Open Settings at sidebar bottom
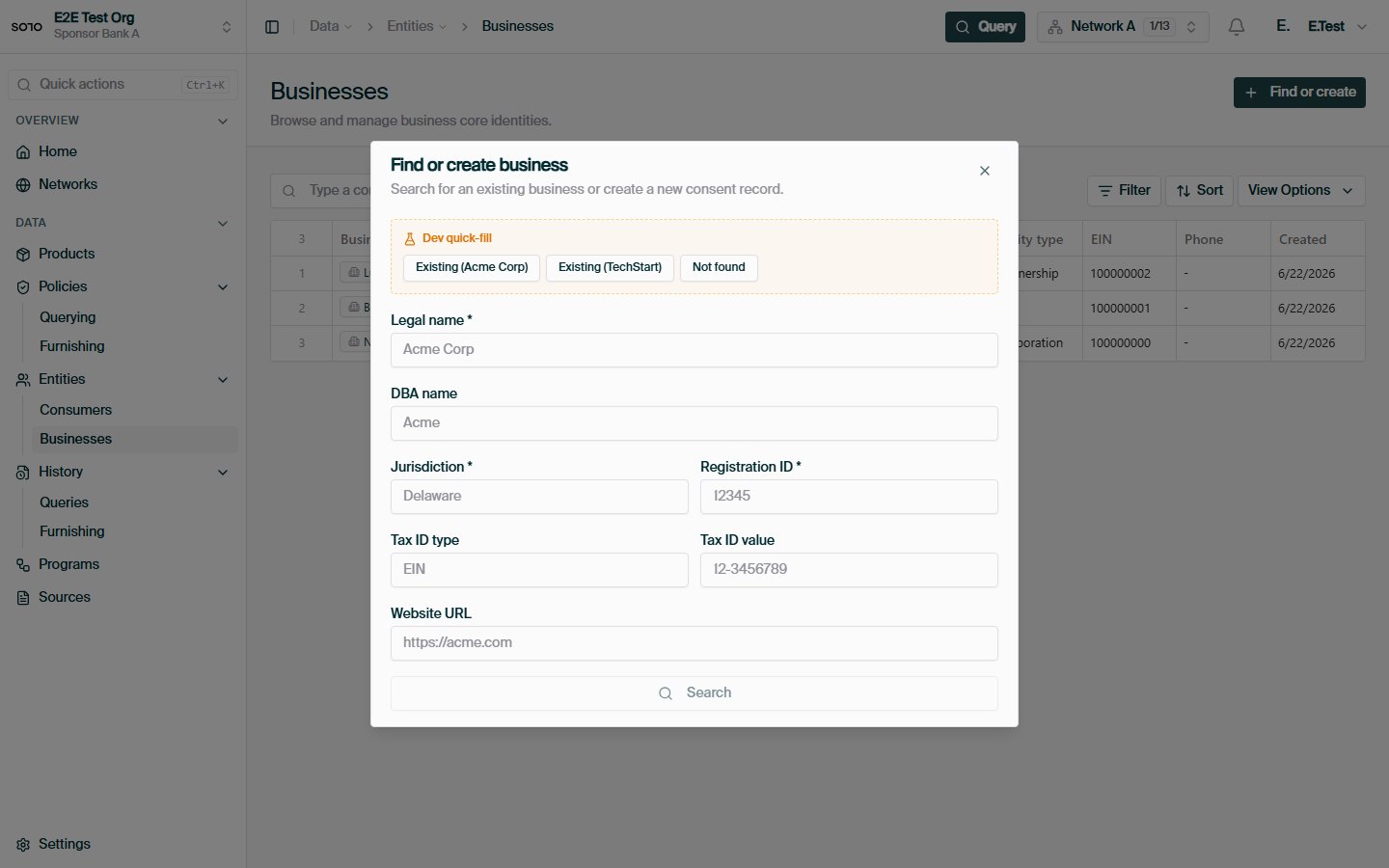 123,844
